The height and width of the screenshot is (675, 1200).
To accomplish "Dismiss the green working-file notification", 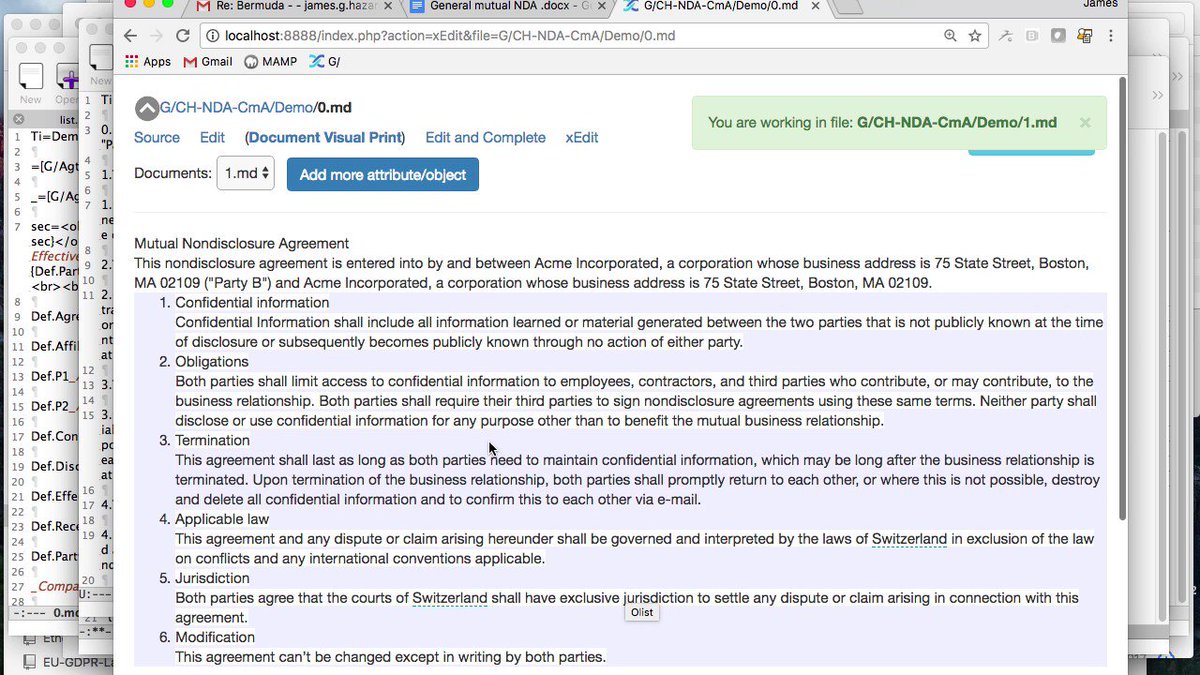I will click(1085, 122).
